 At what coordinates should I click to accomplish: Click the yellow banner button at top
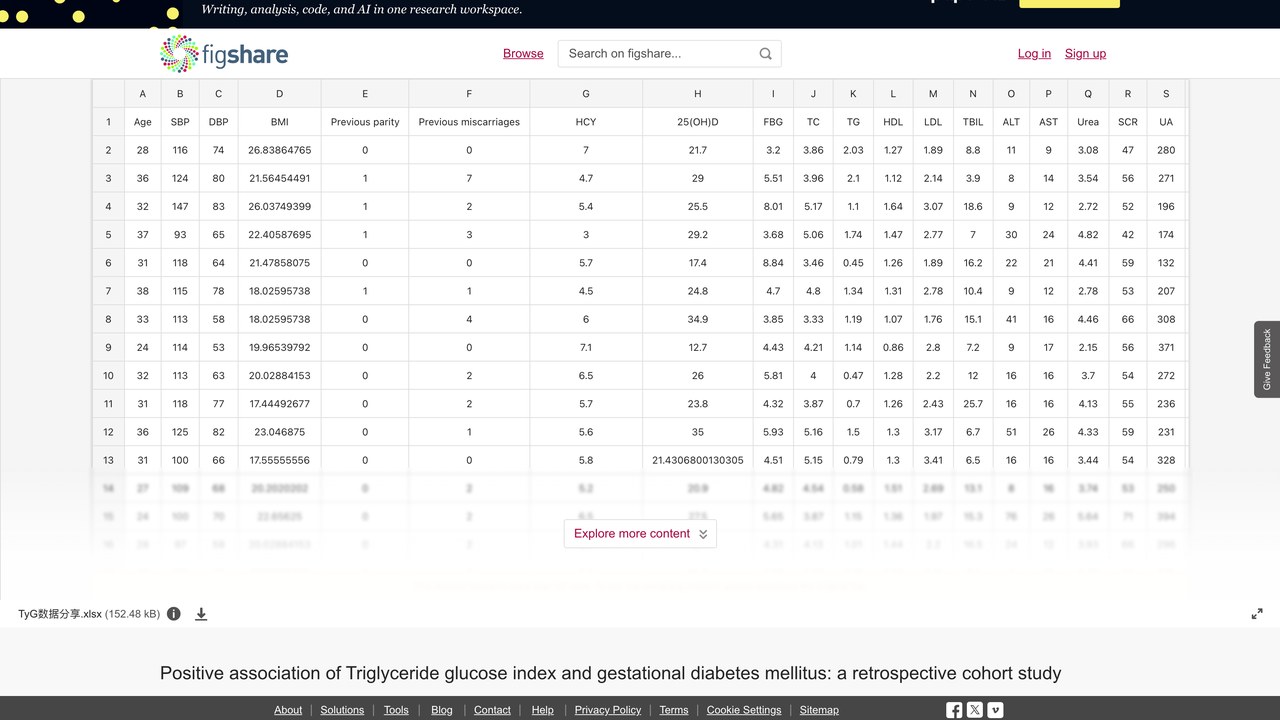(1069, 3)
